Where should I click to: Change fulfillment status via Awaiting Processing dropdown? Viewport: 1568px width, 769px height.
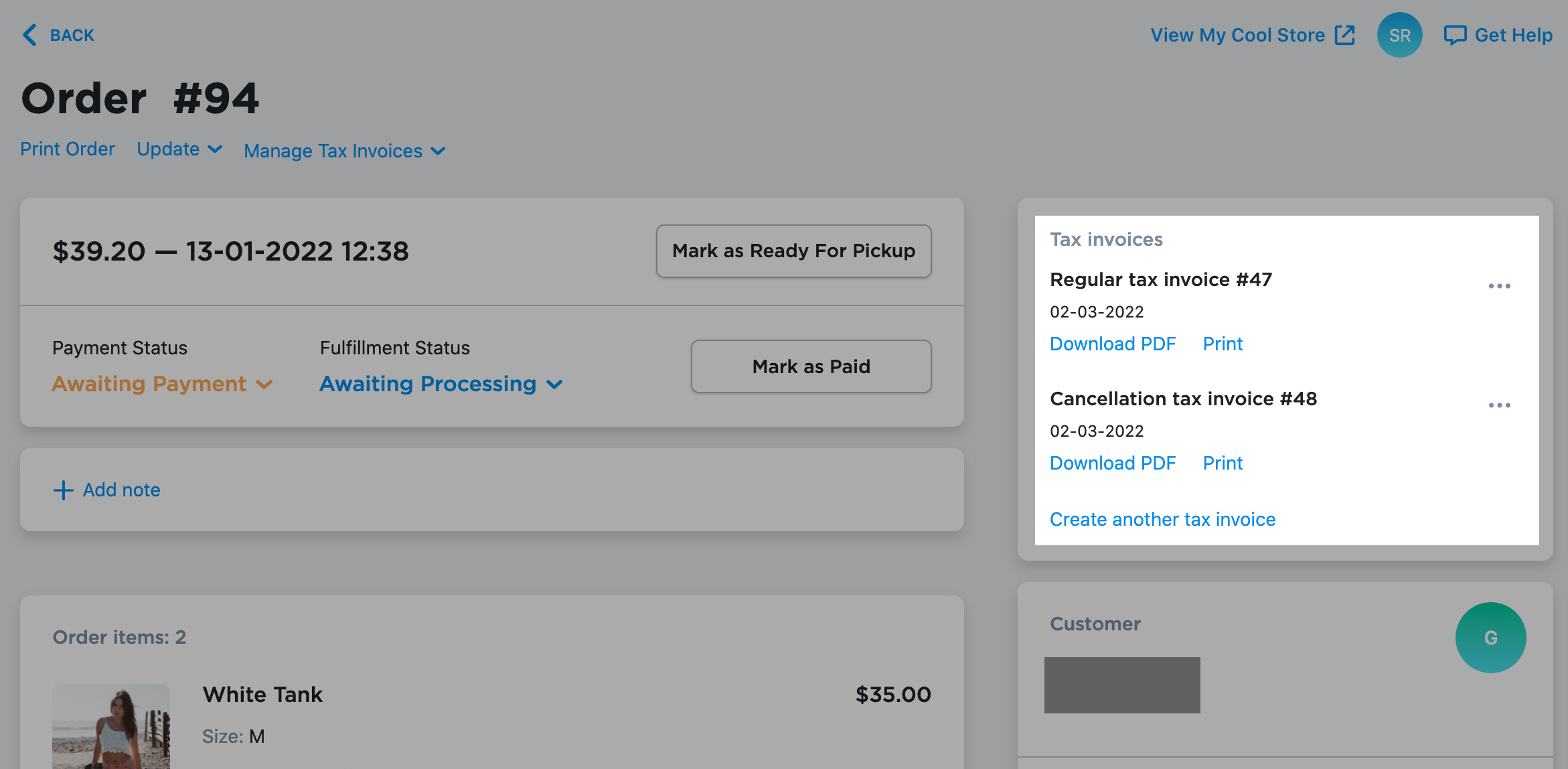click(441, 384)
